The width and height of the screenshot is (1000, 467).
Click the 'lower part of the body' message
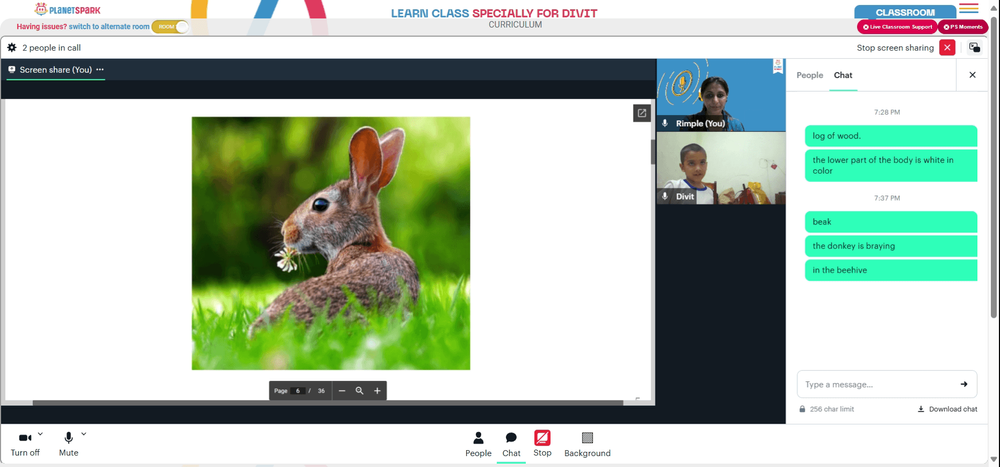pos(891,165)
